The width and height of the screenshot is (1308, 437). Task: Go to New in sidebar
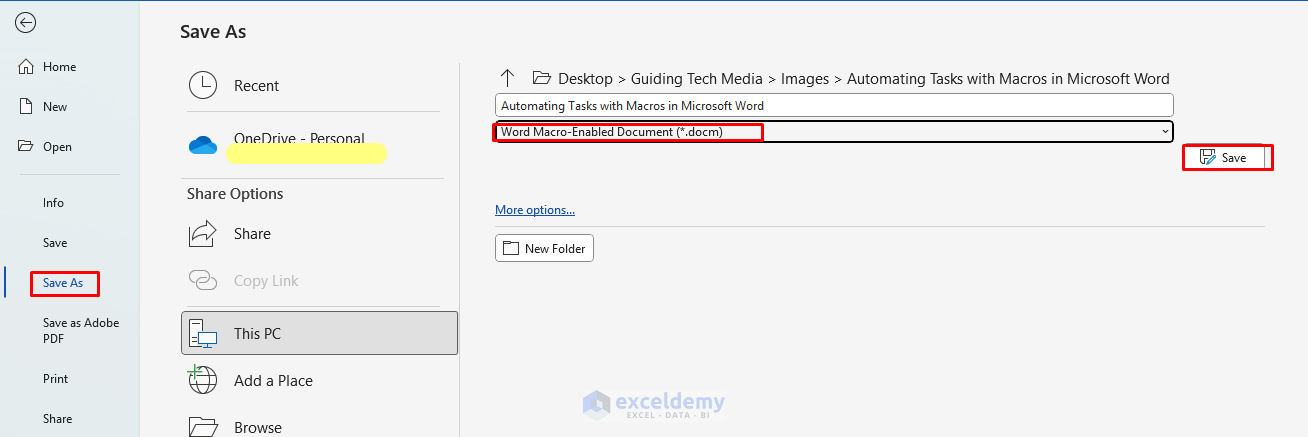pos(55,107)
